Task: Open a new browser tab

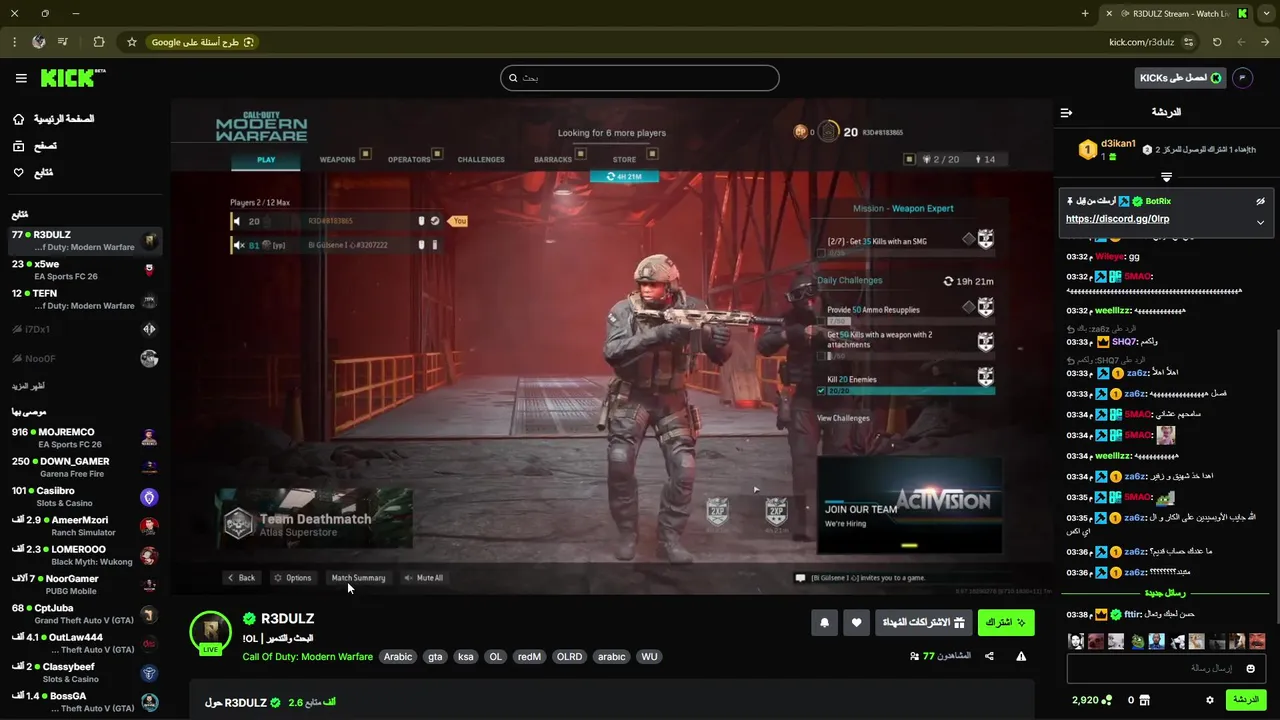Action: pyautogui.click(x=1085, y=13)
